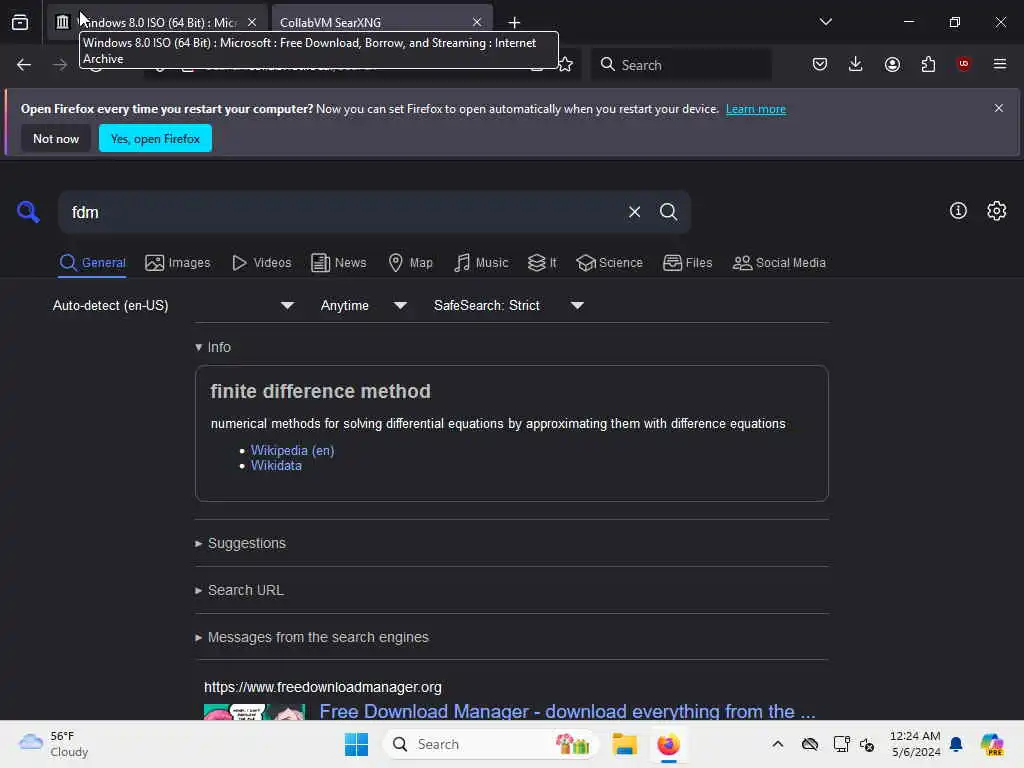Open the Downloads panel
Viewport: 1024px width, 768px height.
click(856, 64)
